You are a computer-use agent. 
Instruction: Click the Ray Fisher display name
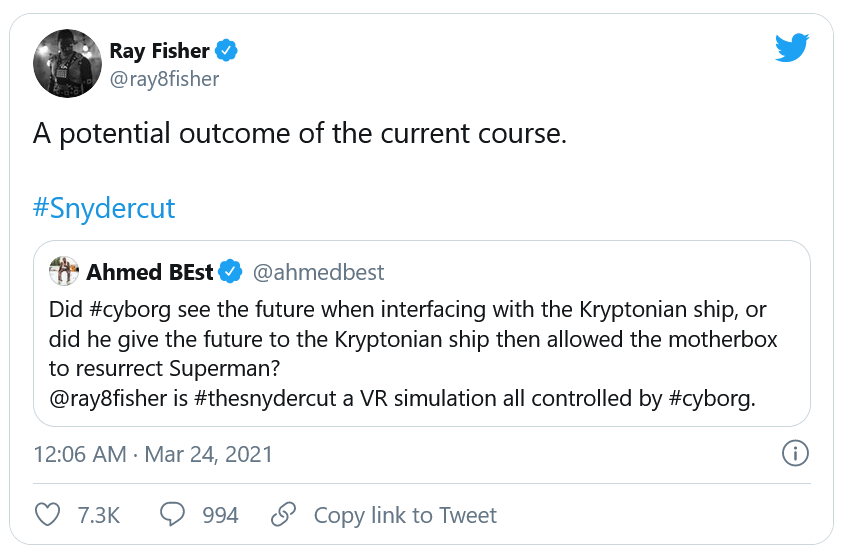(x=160, y=51)
